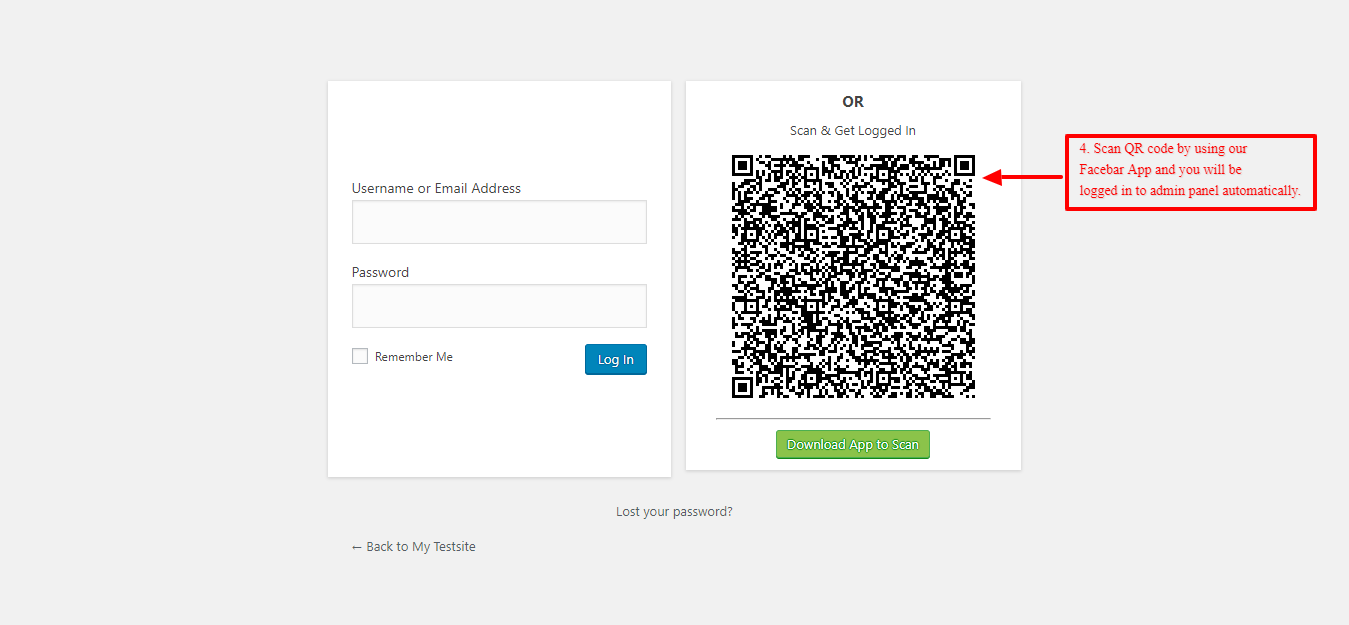
Task: Click the red-bordered instruction note
Action: (x=1190, y=172)
